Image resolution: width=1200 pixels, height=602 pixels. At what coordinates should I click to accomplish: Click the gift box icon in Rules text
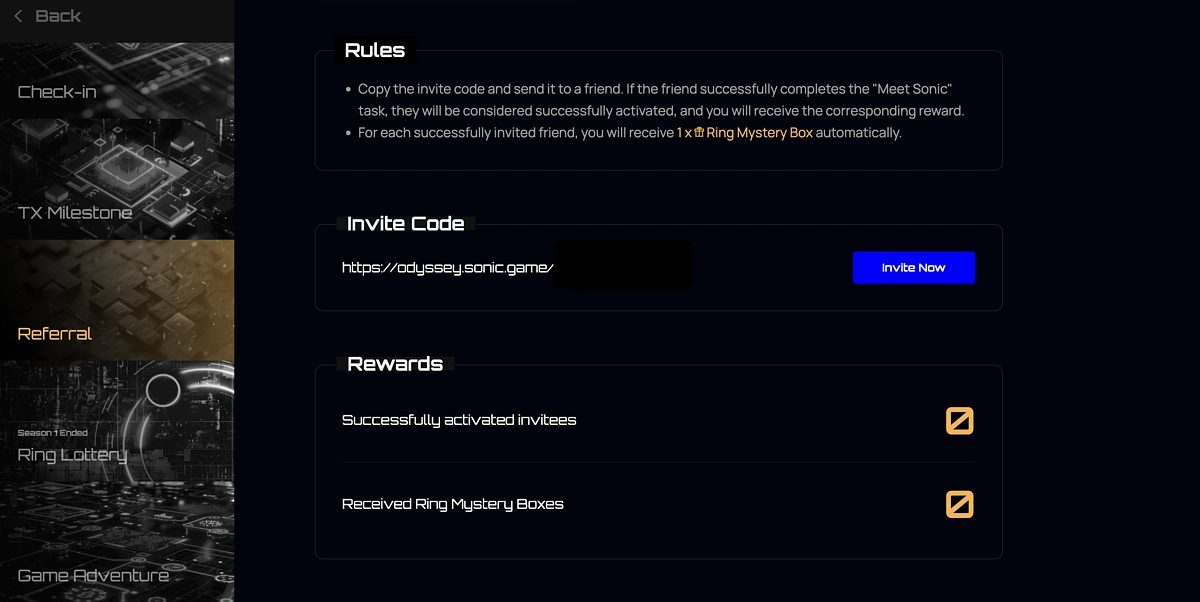tap(700, 132)
